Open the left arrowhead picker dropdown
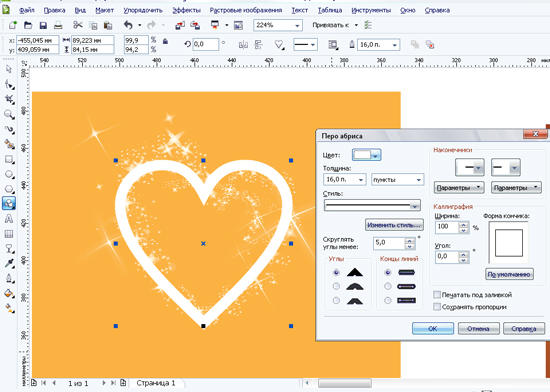 (478, 168)
